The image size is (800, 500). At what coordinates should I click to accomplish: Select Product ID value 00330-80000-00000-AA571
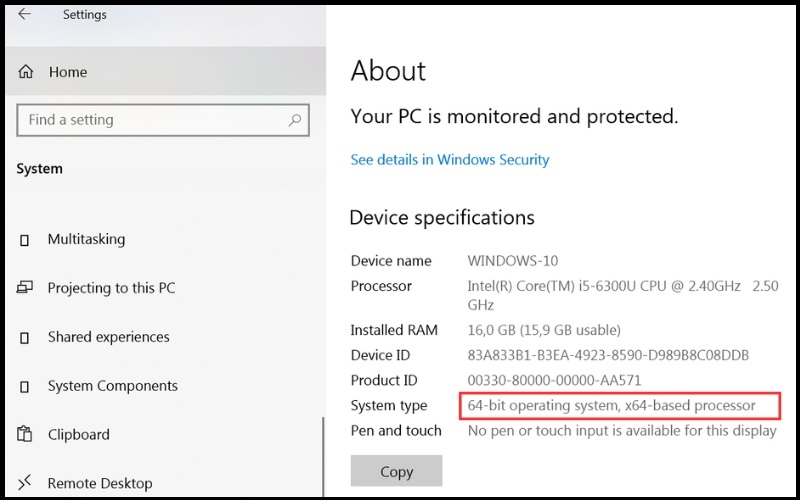click(554, 380)
